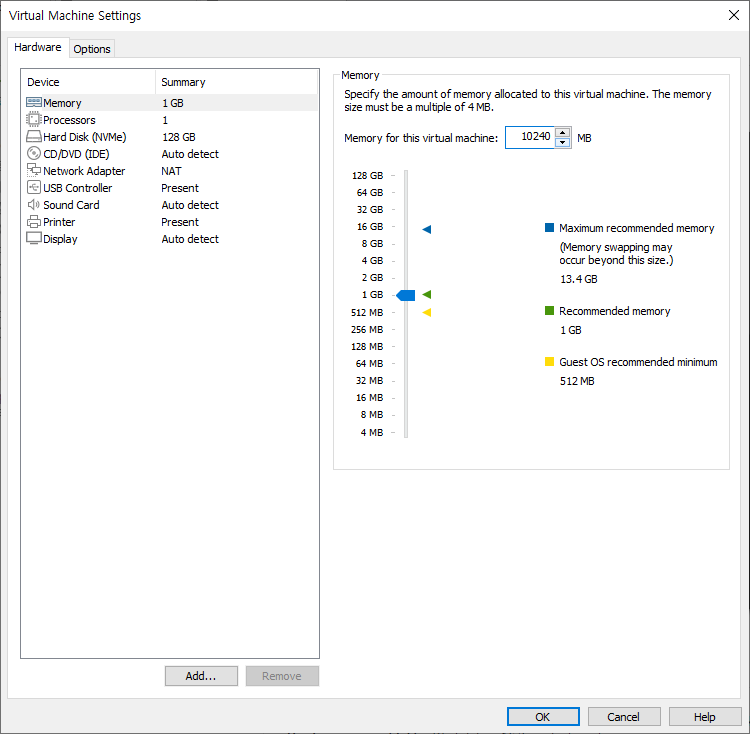Image resolution: width=750 pixels, height=734 pixels.
Task: Switch to the Hardware tab
Action: [38, 47]
